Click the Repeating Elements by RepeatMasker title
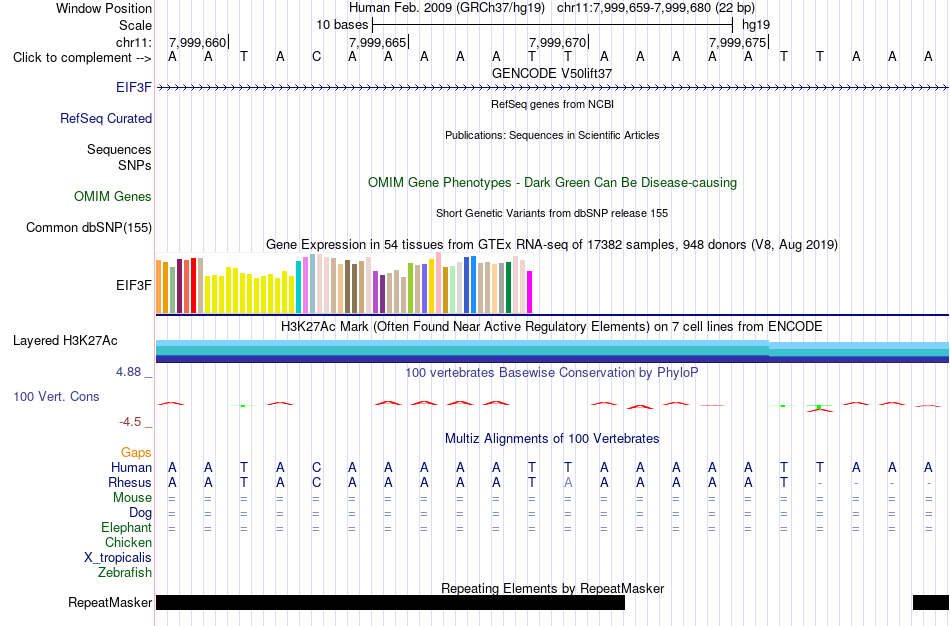 point(552,588)
